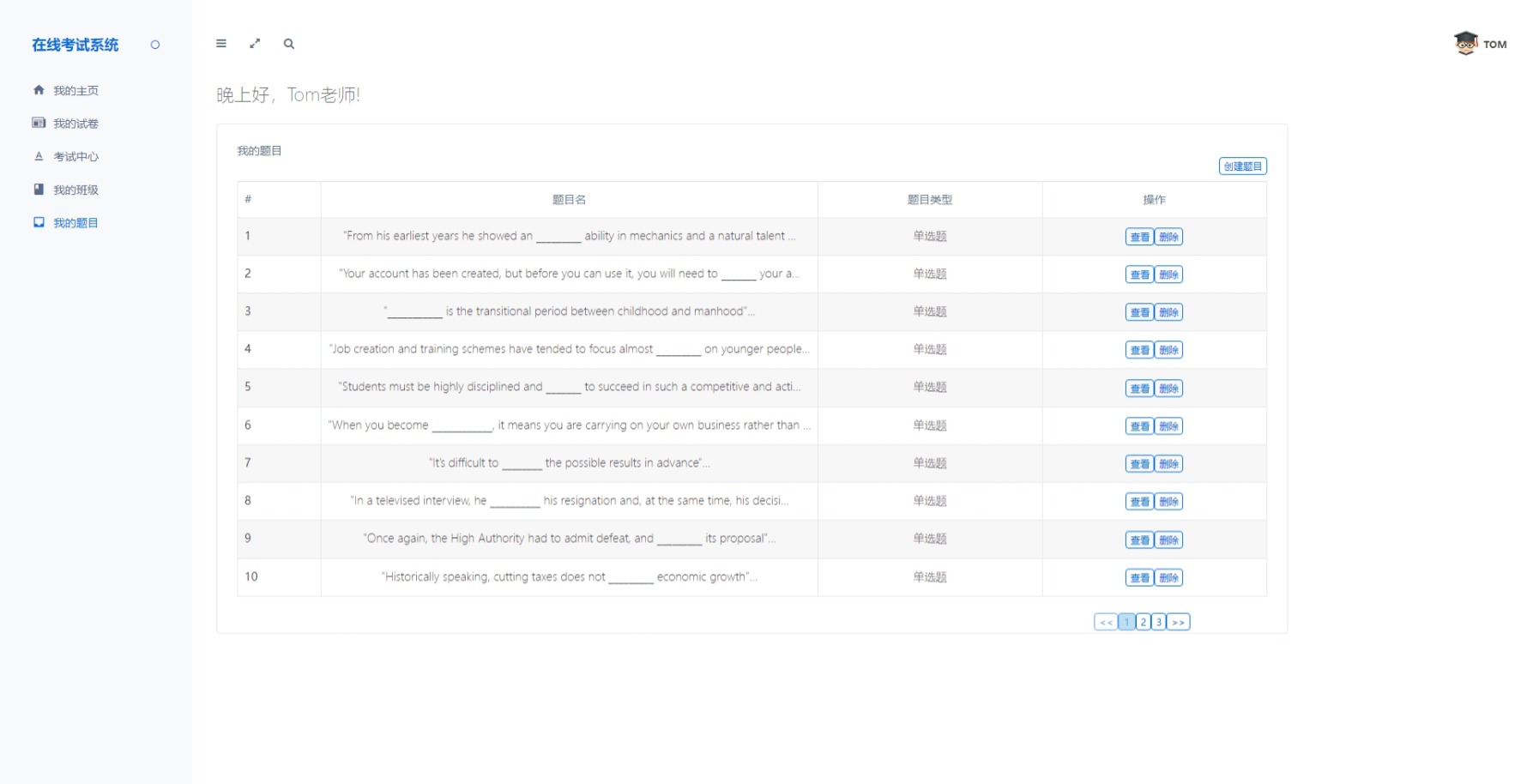The image size is (1539, 784).
Task: View question 10 with 查看
Action: click(x=1139, y=578)
